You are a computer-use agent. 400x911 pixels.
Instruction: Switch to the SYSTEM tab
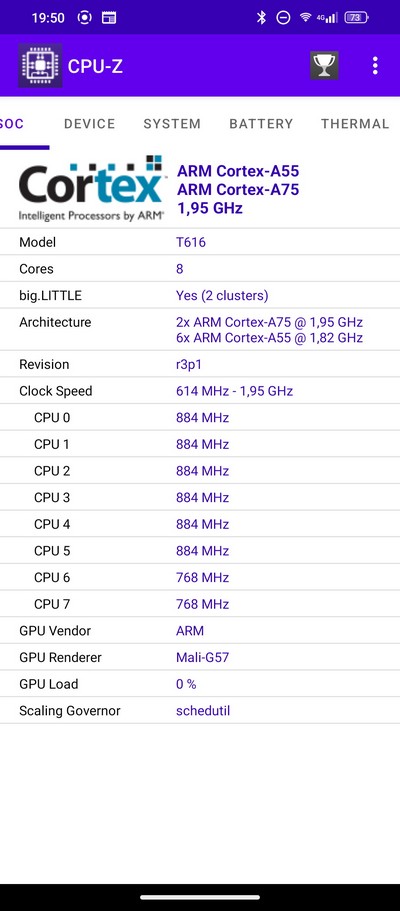pos(172,124)
